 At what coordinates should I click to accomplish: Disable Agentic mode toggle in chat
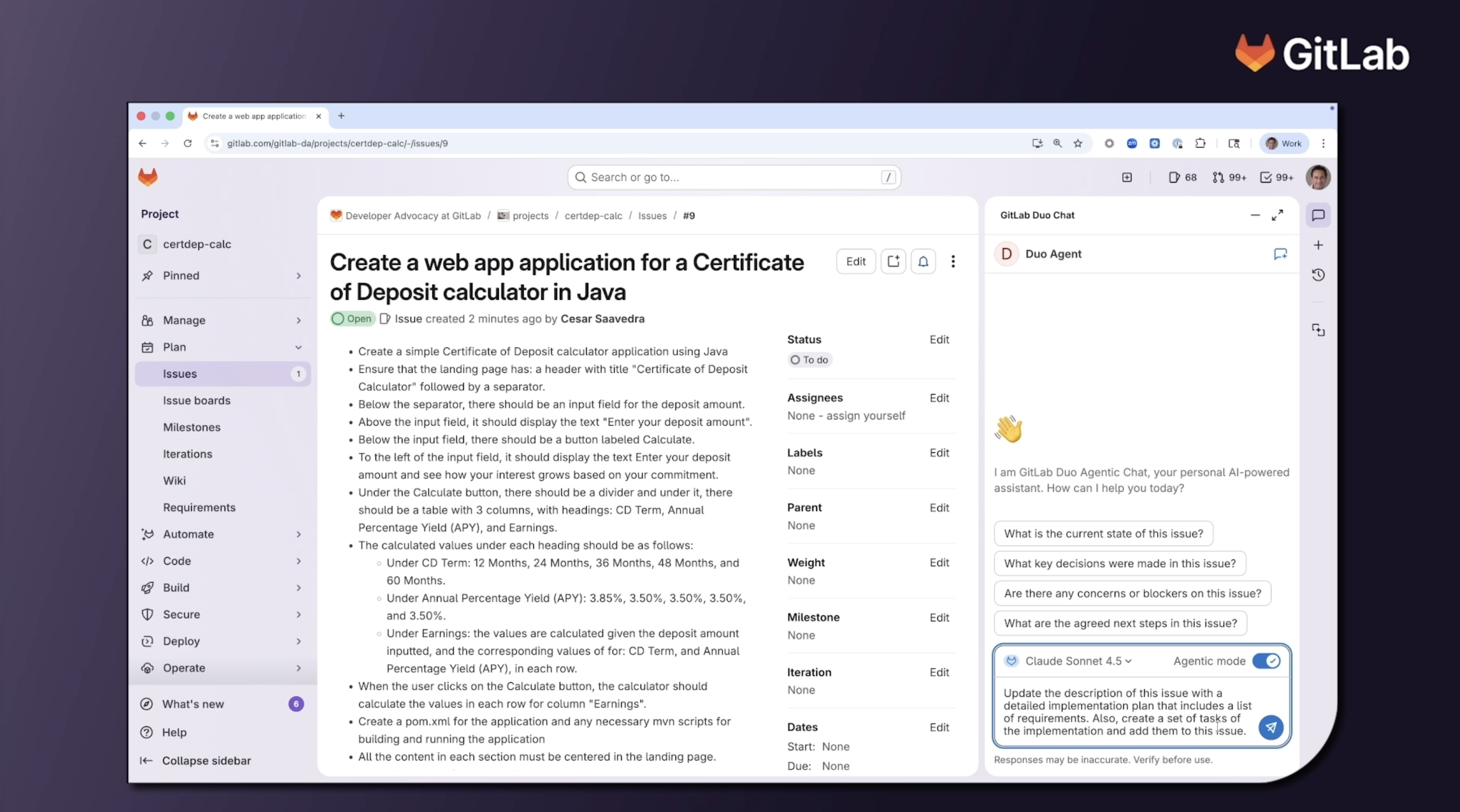click(x=1267, y=661)
